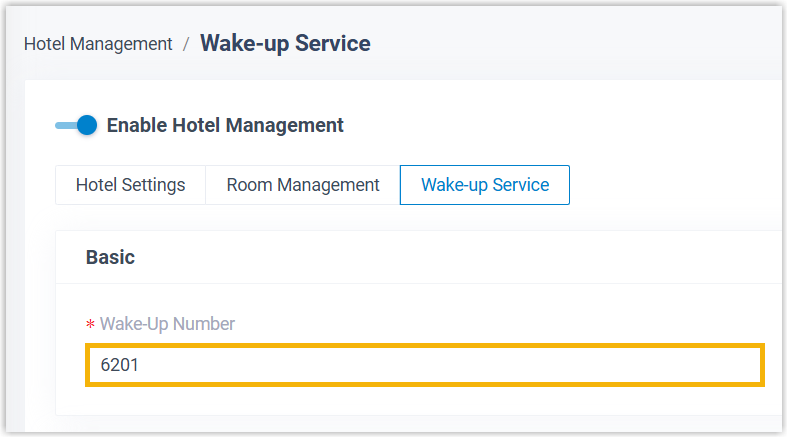This screenshot has width=788, height=438.
Task: Click the breadcrumb slash separator
Action: (x=185, y=44)
